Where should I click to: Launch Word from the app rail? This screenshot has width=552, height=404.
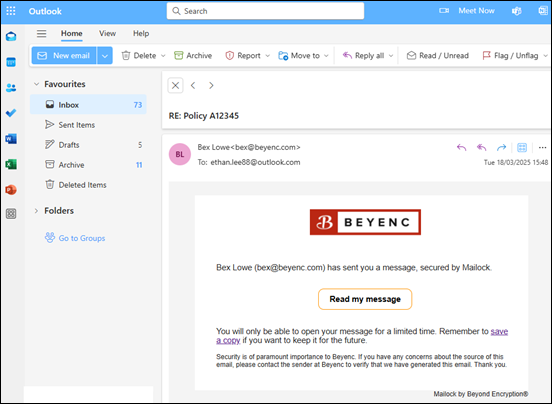click(x=11, y=139)
